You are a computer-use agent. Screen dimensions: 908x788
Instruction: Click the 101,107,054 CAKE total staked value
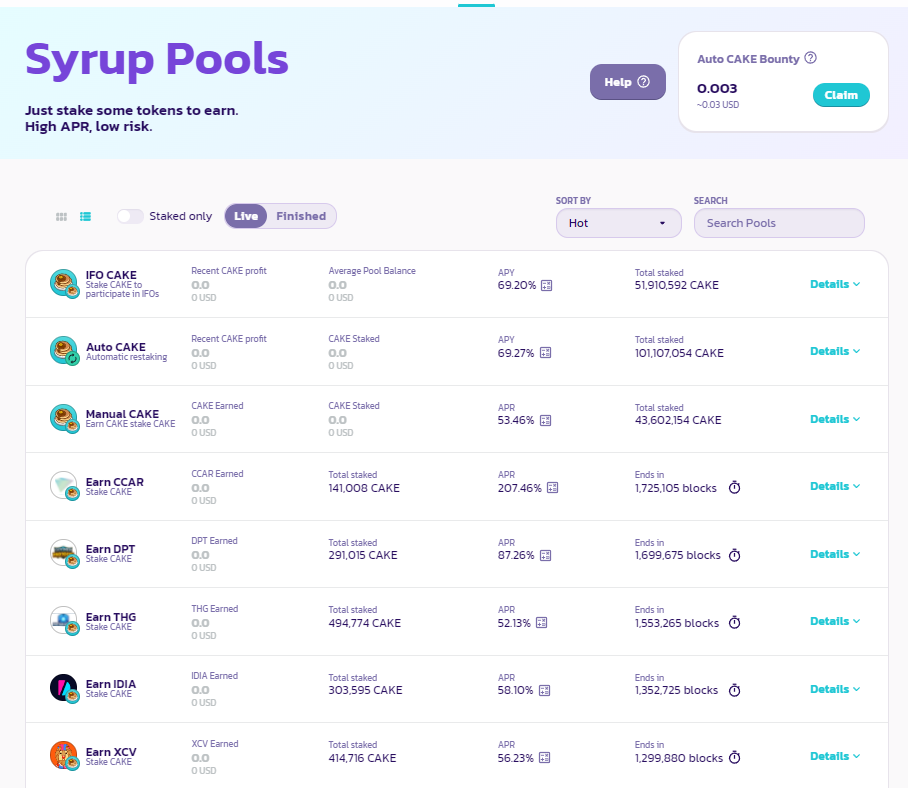(679, 353)
